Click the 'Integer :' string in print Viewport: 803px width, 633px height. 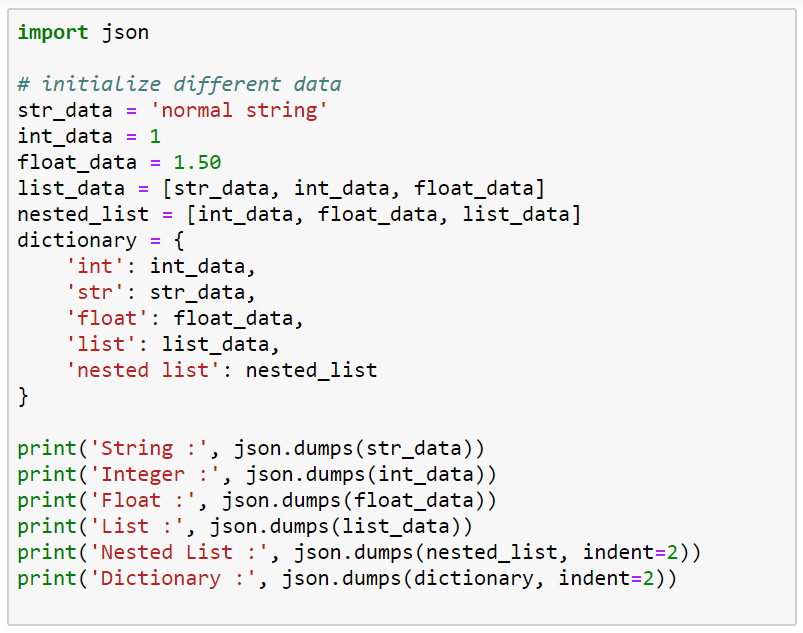[x=156, y=474]
